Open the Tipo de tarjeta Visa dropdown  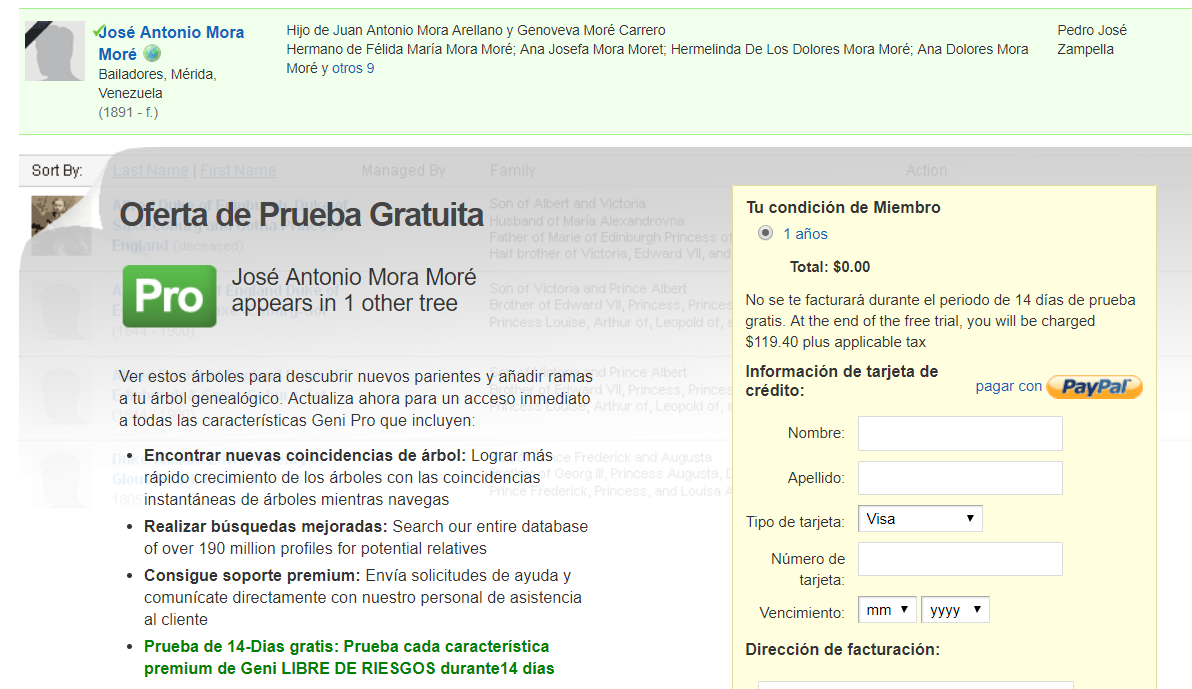pos(920,519)
